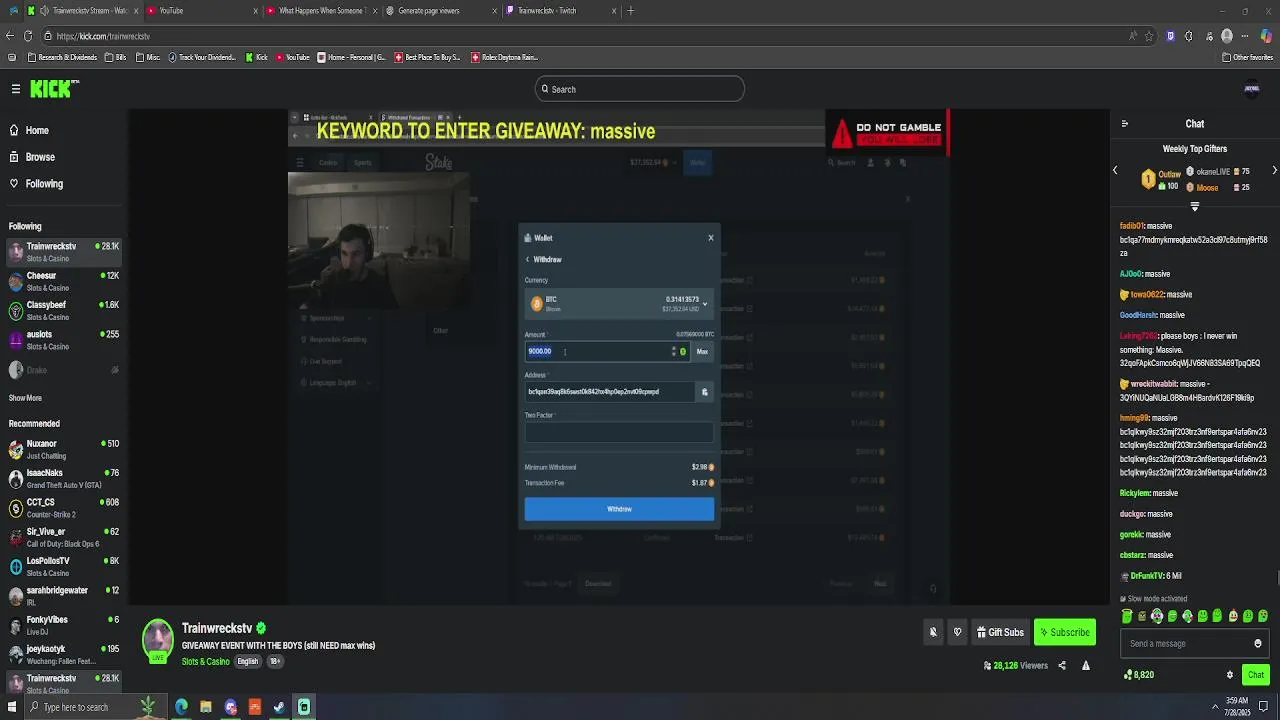Click the Withdraw button in the stream
This screenshot has height=720, width=1280.
click(619, 509)
